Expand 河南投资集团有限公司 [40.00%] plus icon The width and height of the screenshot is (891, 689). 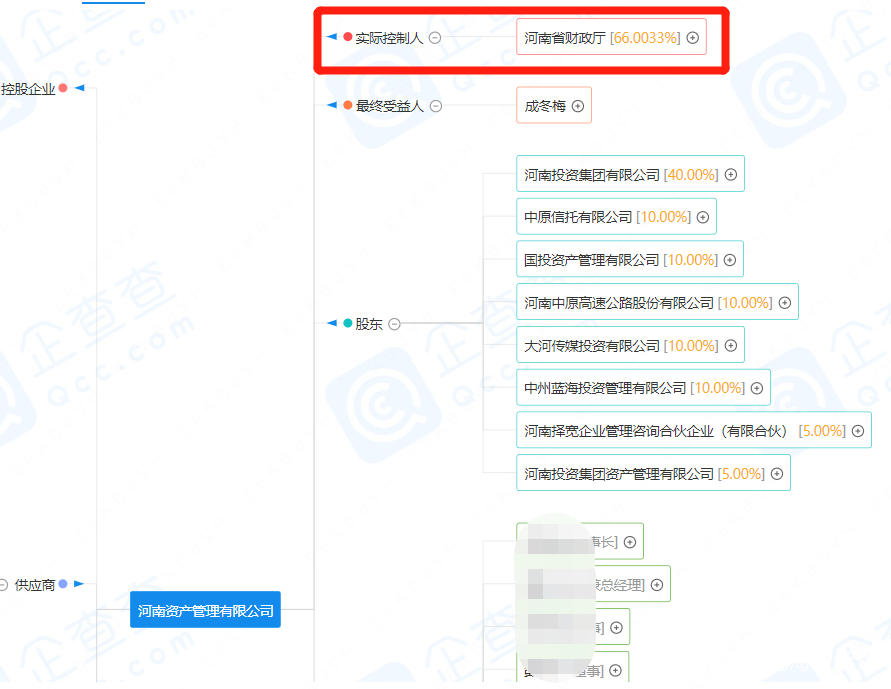pyautogui.click(x=731, y=174)
